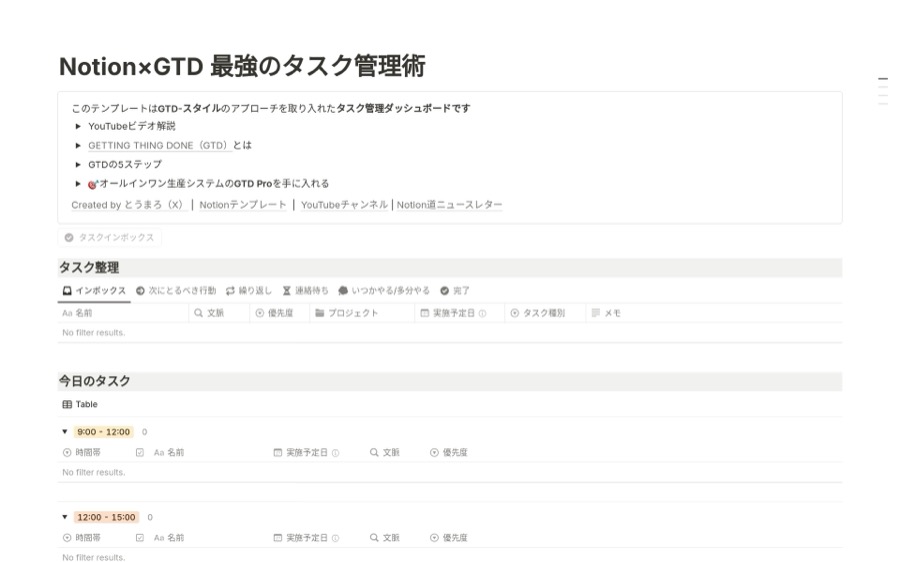
Task: Click the table of contents outline on right edge
Action: point(883,91)
